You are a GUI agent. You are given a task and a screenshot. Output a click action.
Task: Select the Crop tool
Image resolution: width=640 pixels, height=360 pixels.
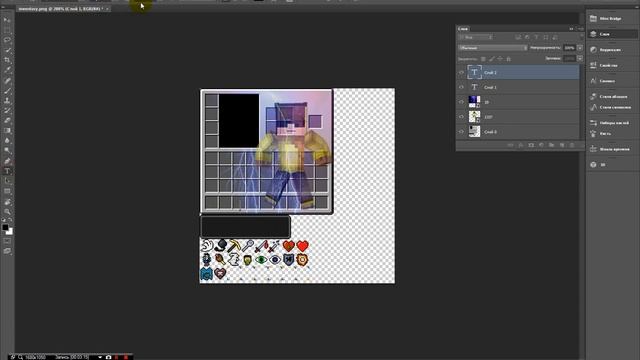click(7, 60)
